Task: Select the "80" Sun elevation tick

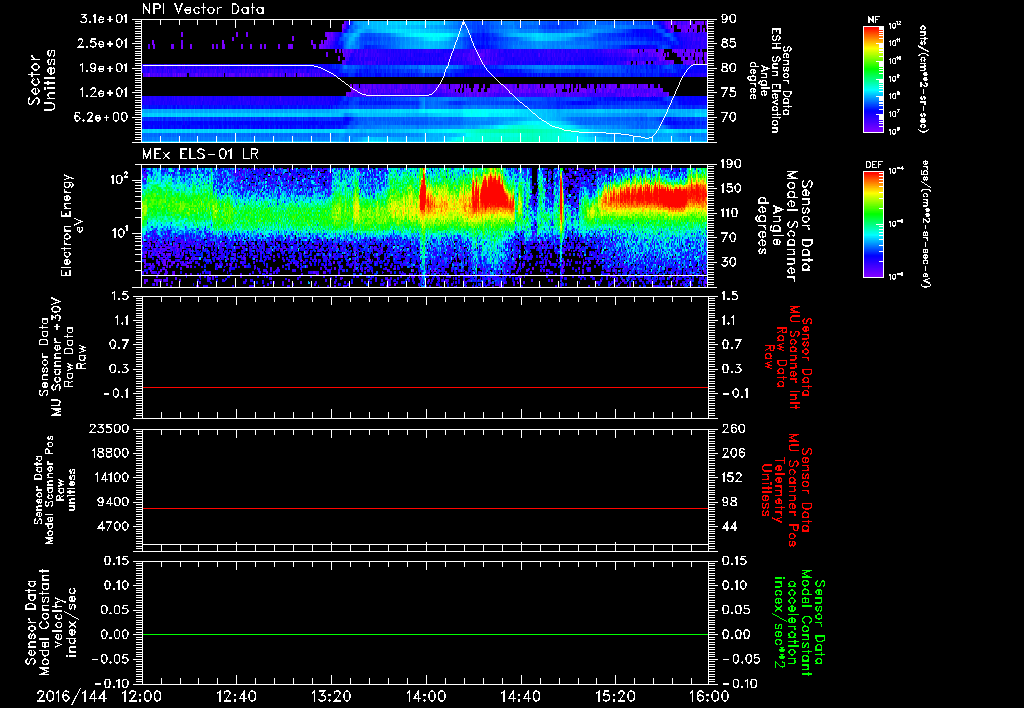Action: tap(728, 68)
